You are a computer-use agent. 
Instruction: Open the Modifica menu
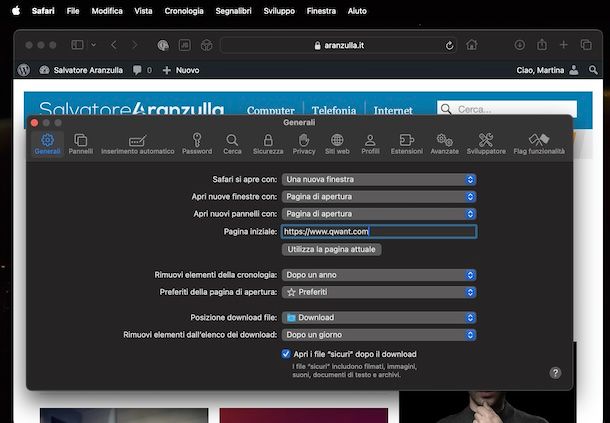point(107,11)
